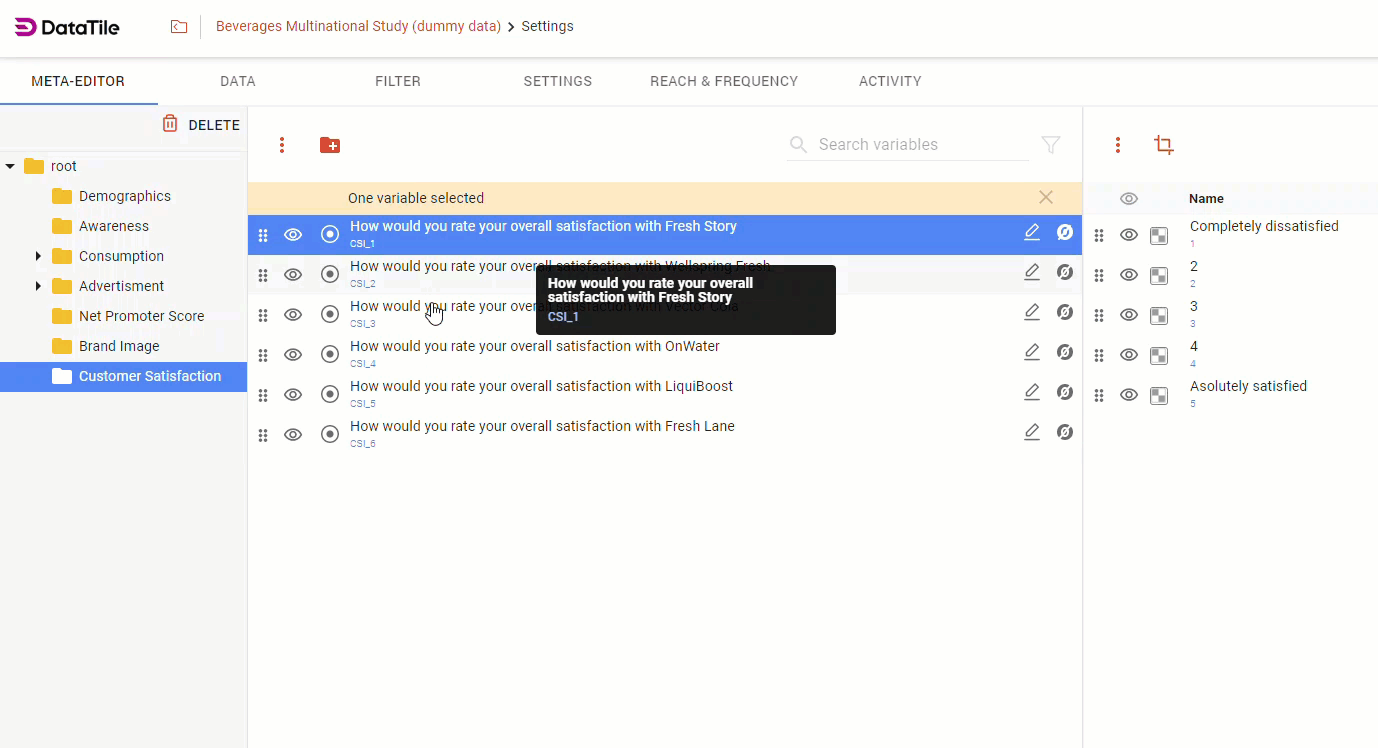Open the three-dot menu in the right panel
This screenshot has width=1378, height=748.
1118,146
